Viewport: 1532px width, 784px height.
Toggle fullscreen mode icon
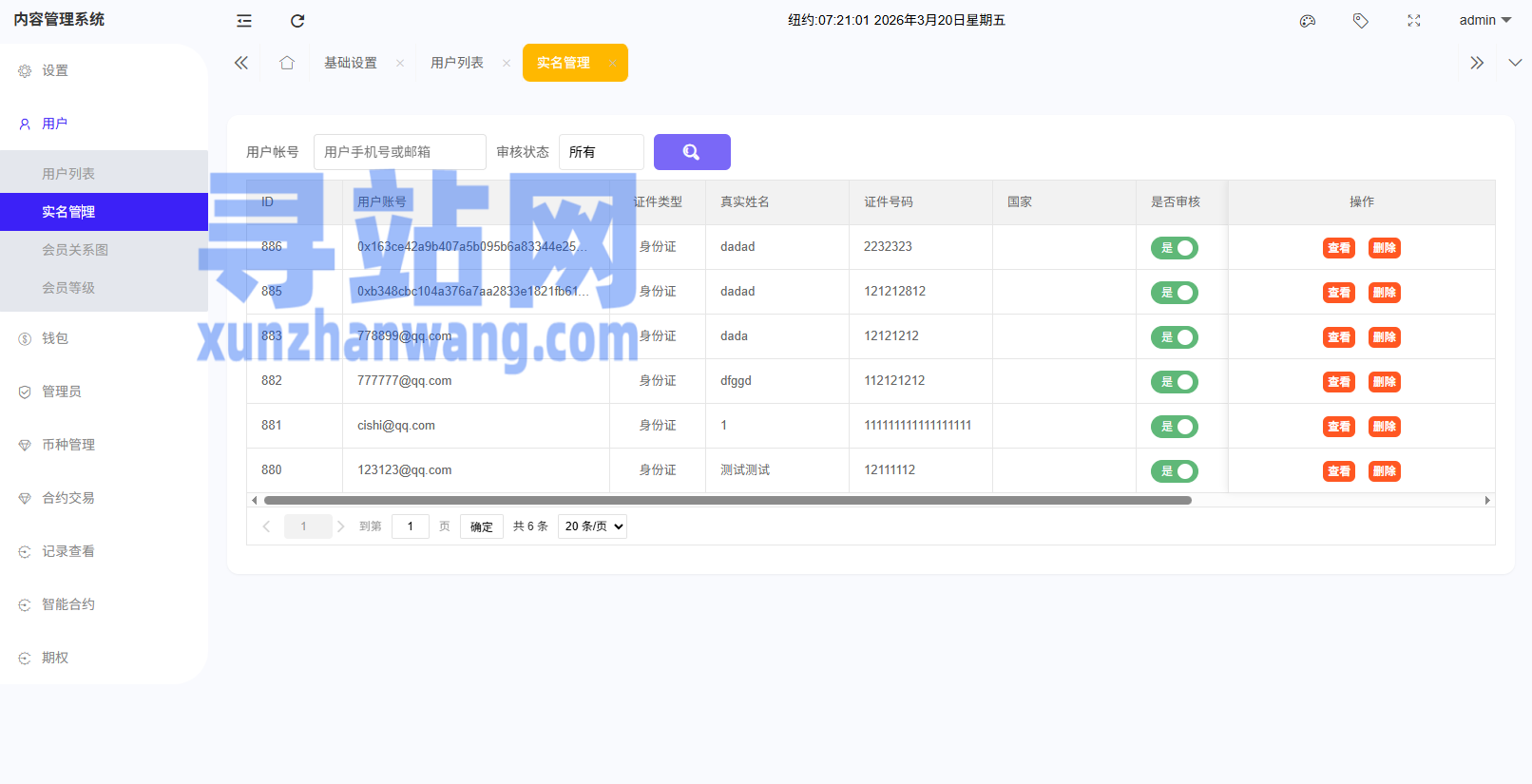1414,21
